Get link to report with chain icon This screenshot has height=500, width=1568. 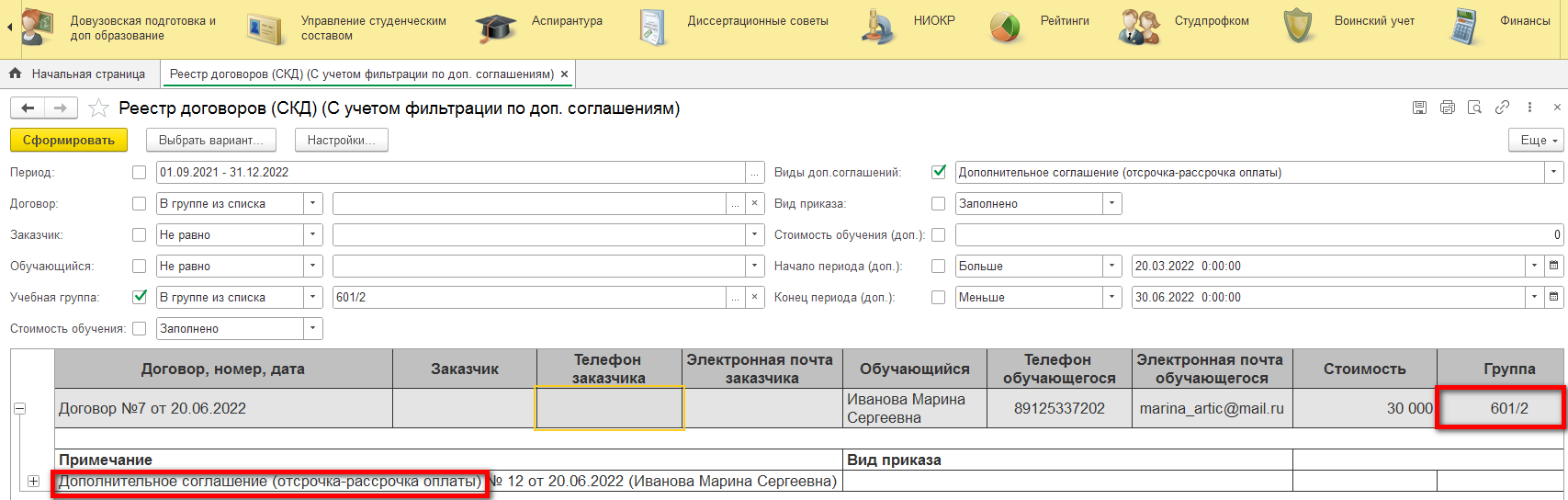pyautogui.click(x=1502, y=108)
